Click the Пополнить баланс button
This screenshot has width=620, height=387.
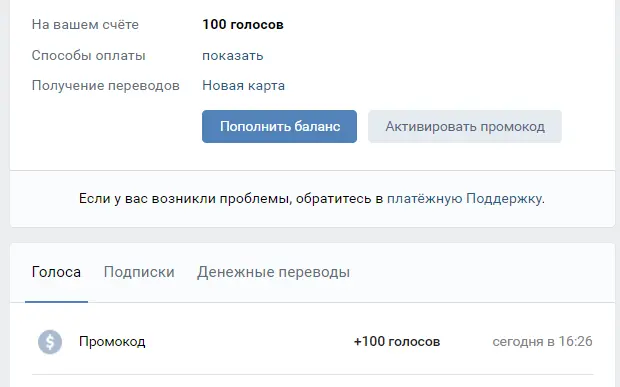280,126
